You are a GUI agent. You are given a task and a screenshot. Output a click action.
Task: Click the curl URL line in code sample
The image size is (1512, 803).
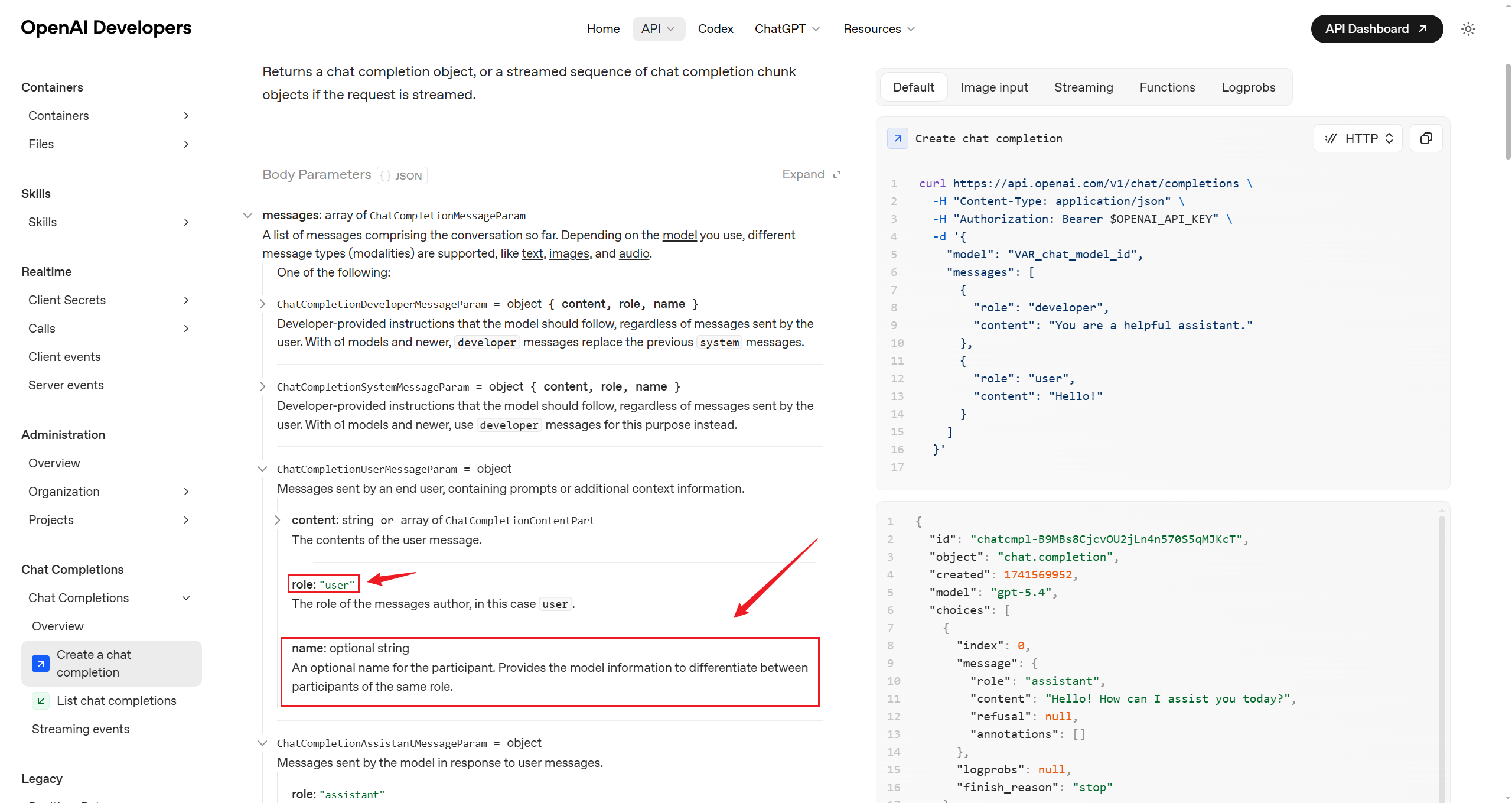(1086, 183)
